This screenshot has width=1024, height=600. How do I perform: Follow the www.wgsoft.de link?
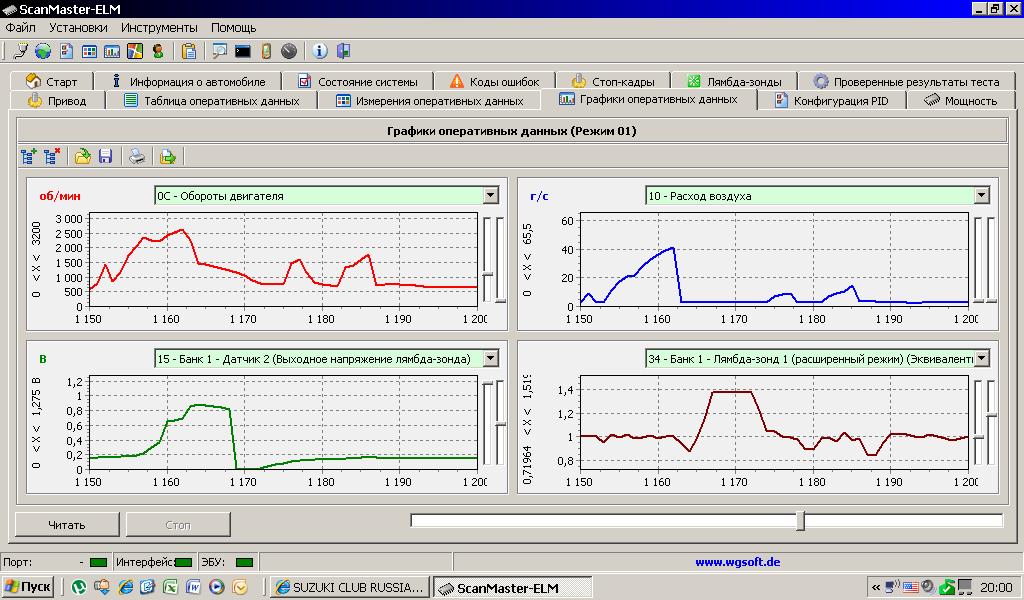(x=737, y=562)
